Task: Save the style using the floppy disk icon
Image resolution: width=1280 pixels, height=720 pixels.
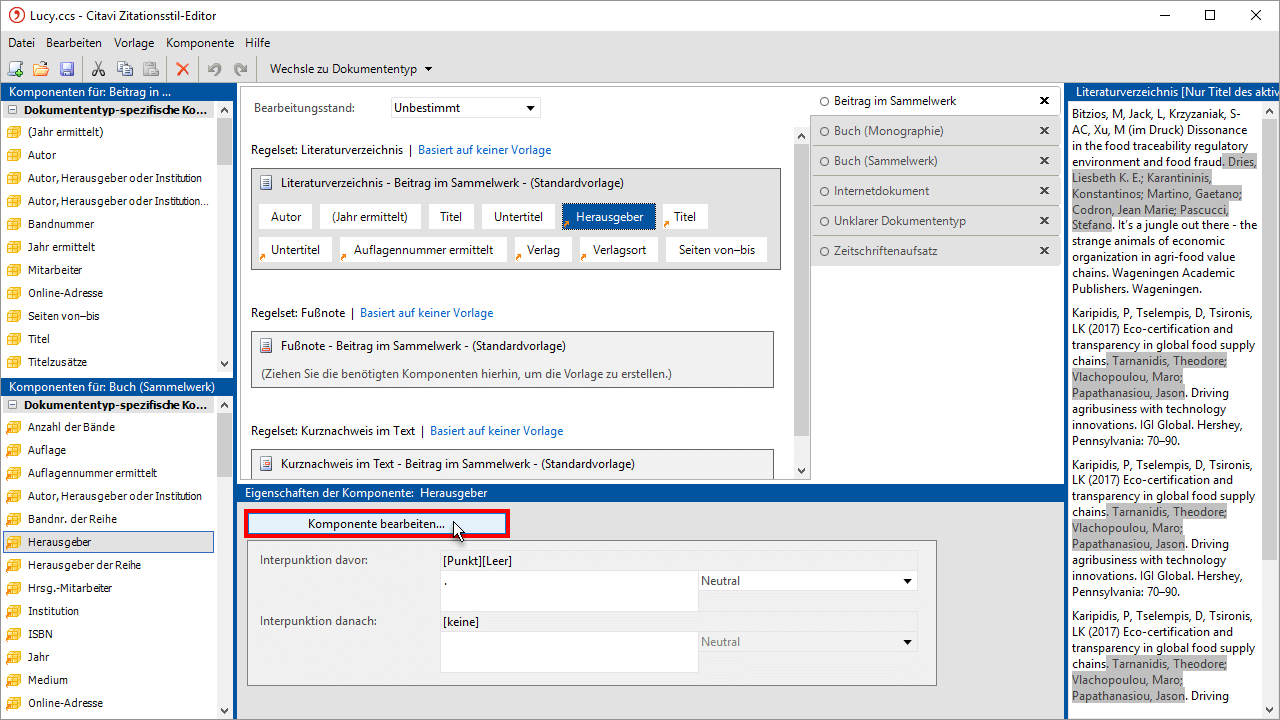Action: click(67, 69)
